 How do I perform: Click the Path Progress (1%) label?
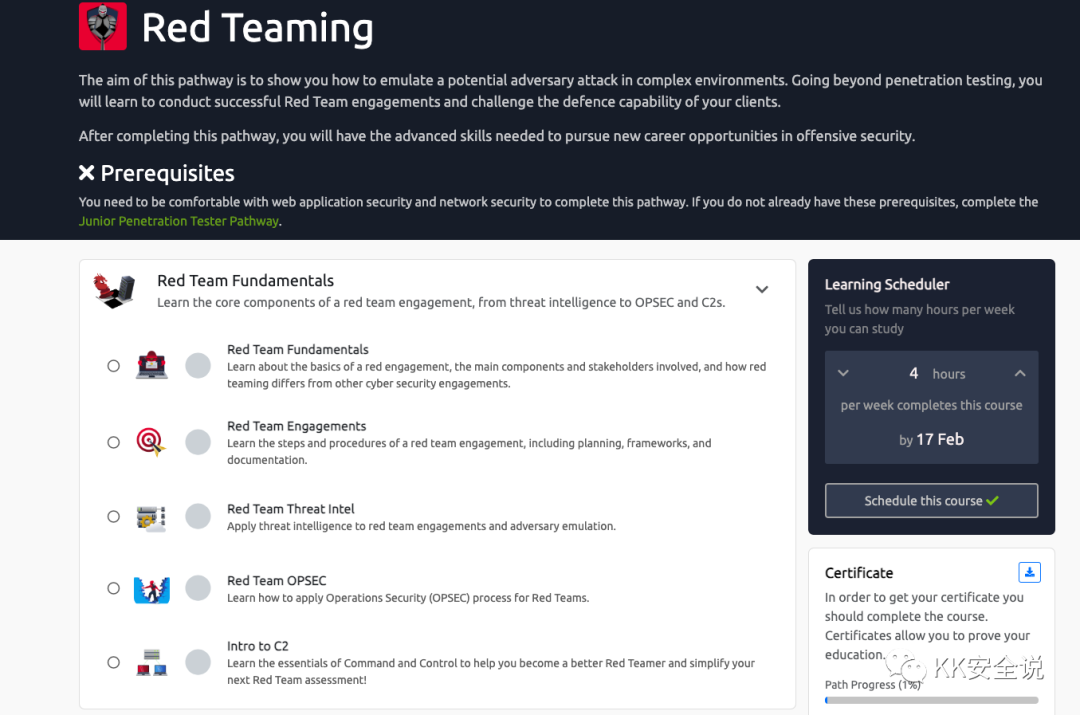tap(873, 685)
